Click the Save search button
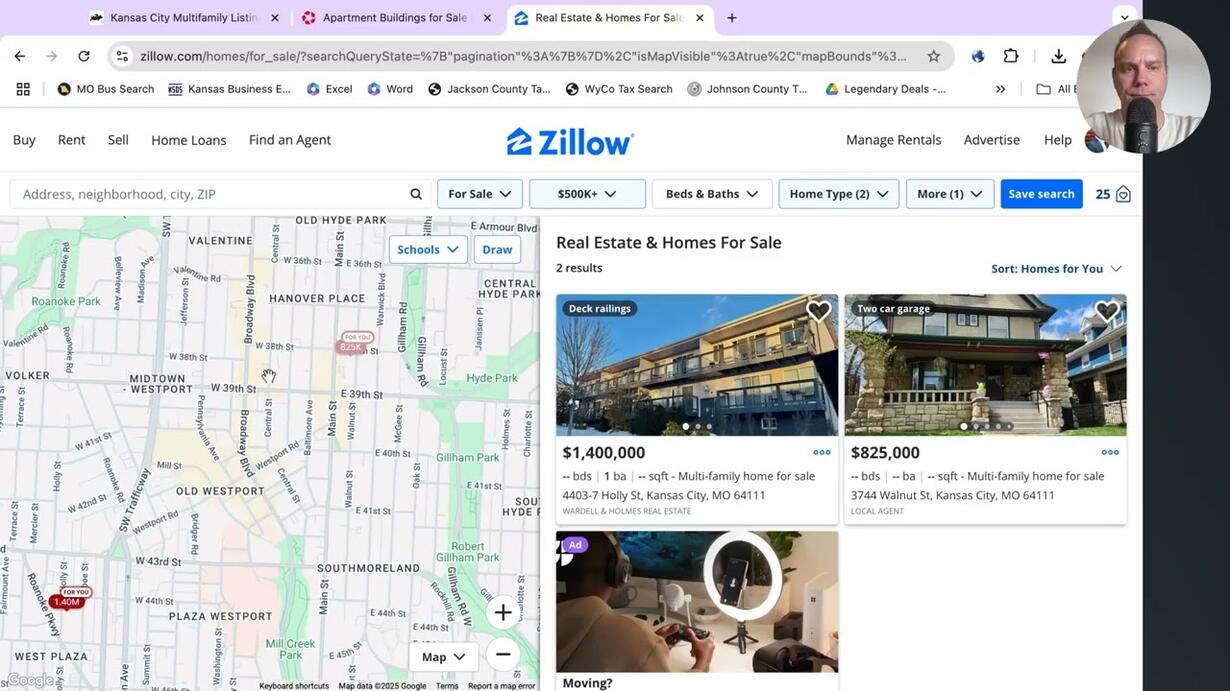The width and height of the screenshot is (1230, 691). coord(1041,194)
